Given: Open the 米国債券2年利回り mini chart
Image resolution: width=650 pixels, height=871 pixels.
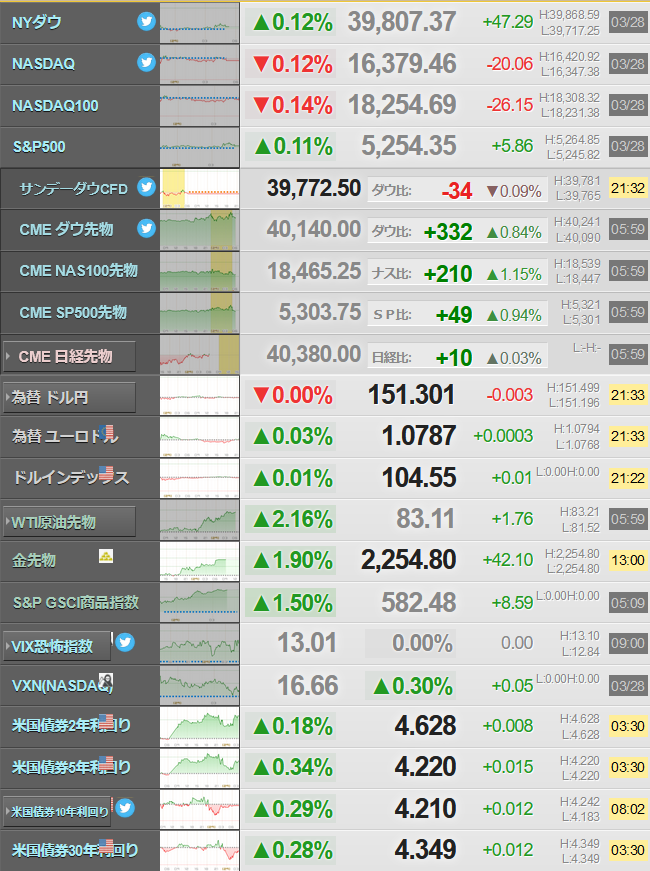Looking at the screenshot, I should 199,727.
